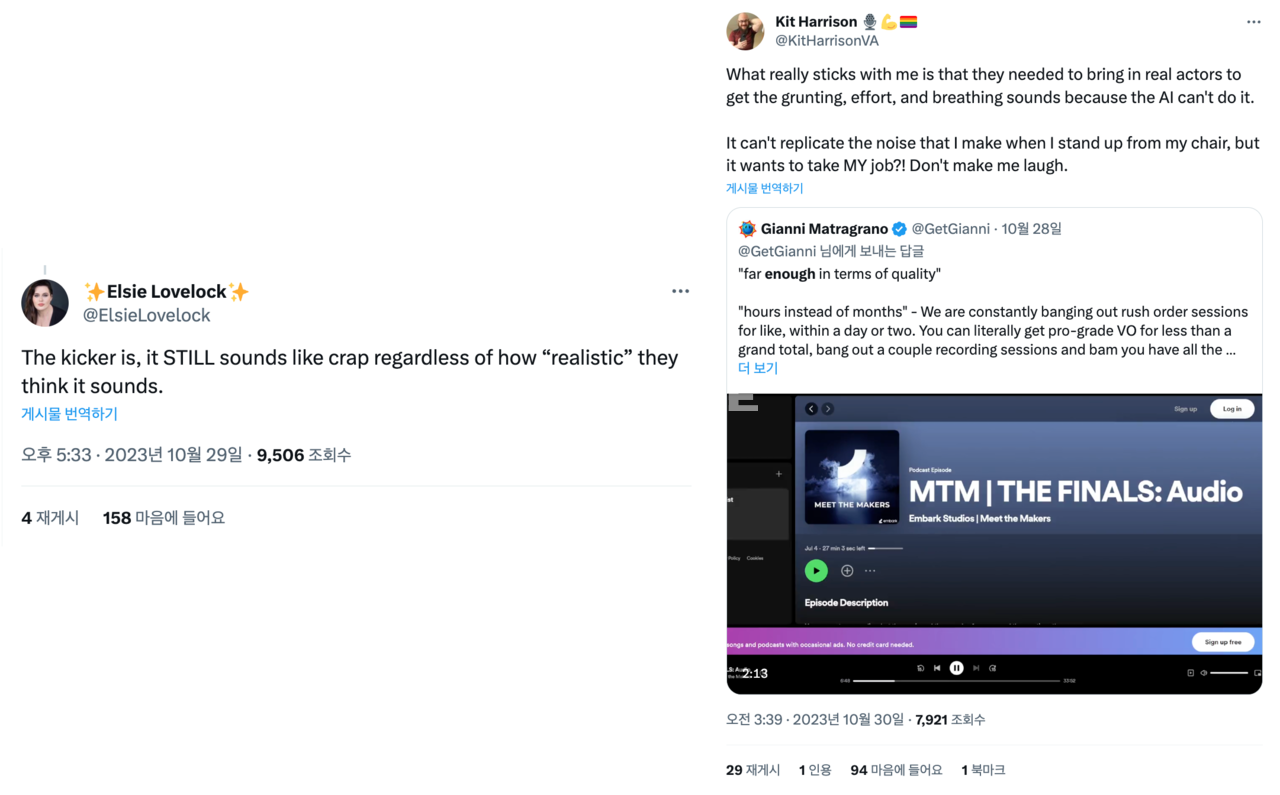
Task: Click Gianni Matragrano's verified badge
Action: click(899, 229)
